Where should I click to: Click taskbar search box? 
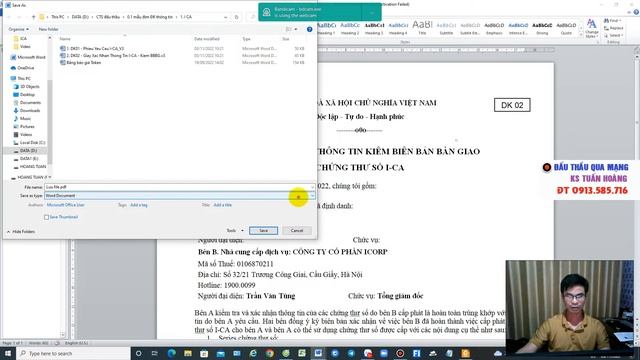(x=73, y=353)
